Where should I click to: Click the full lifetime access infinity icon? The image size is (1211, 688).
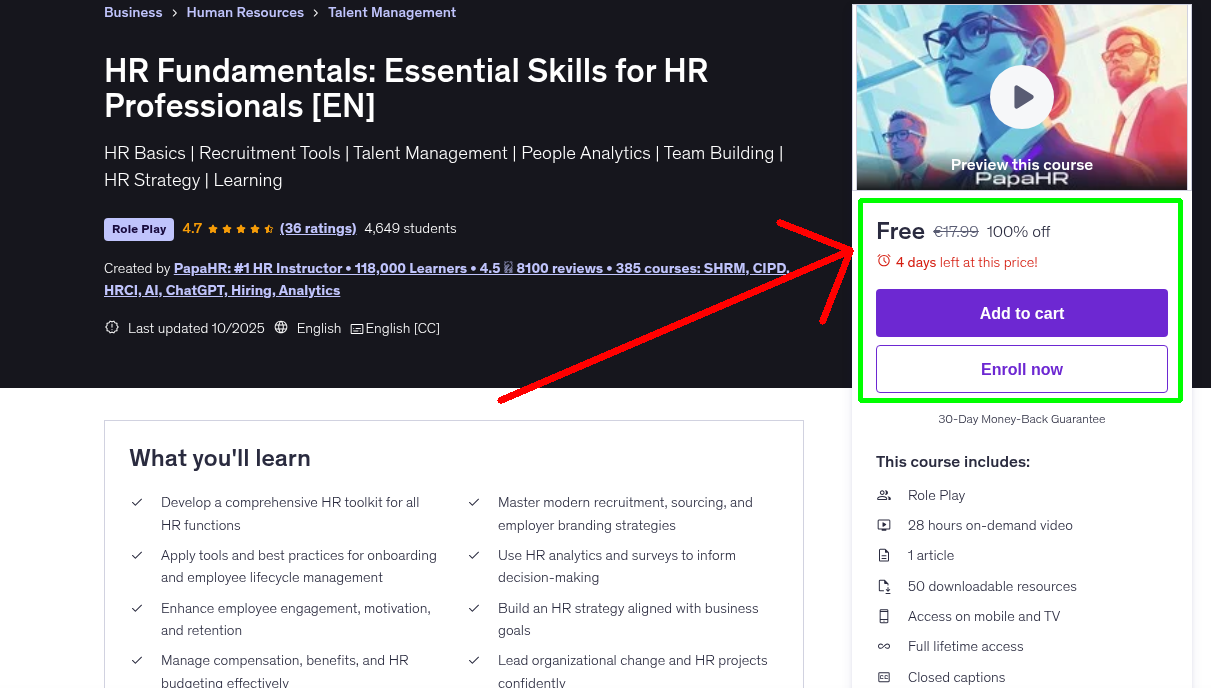(x=884, y=646)
